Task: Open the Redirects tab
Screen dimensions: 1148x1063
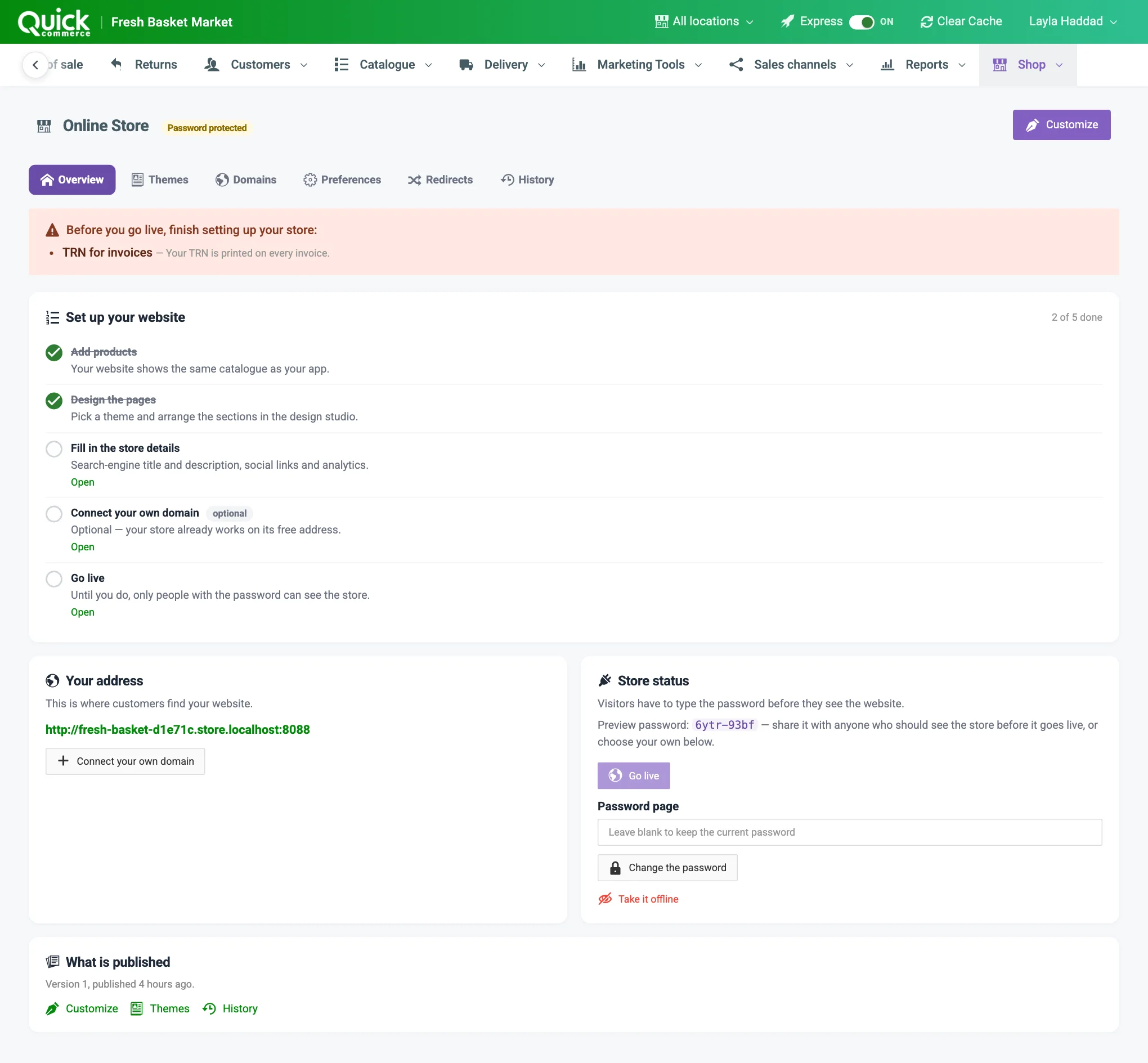Action: point(441,180)
